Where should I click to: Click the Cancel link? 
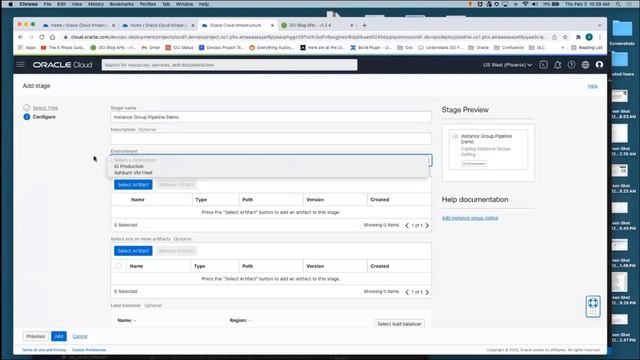80,336
